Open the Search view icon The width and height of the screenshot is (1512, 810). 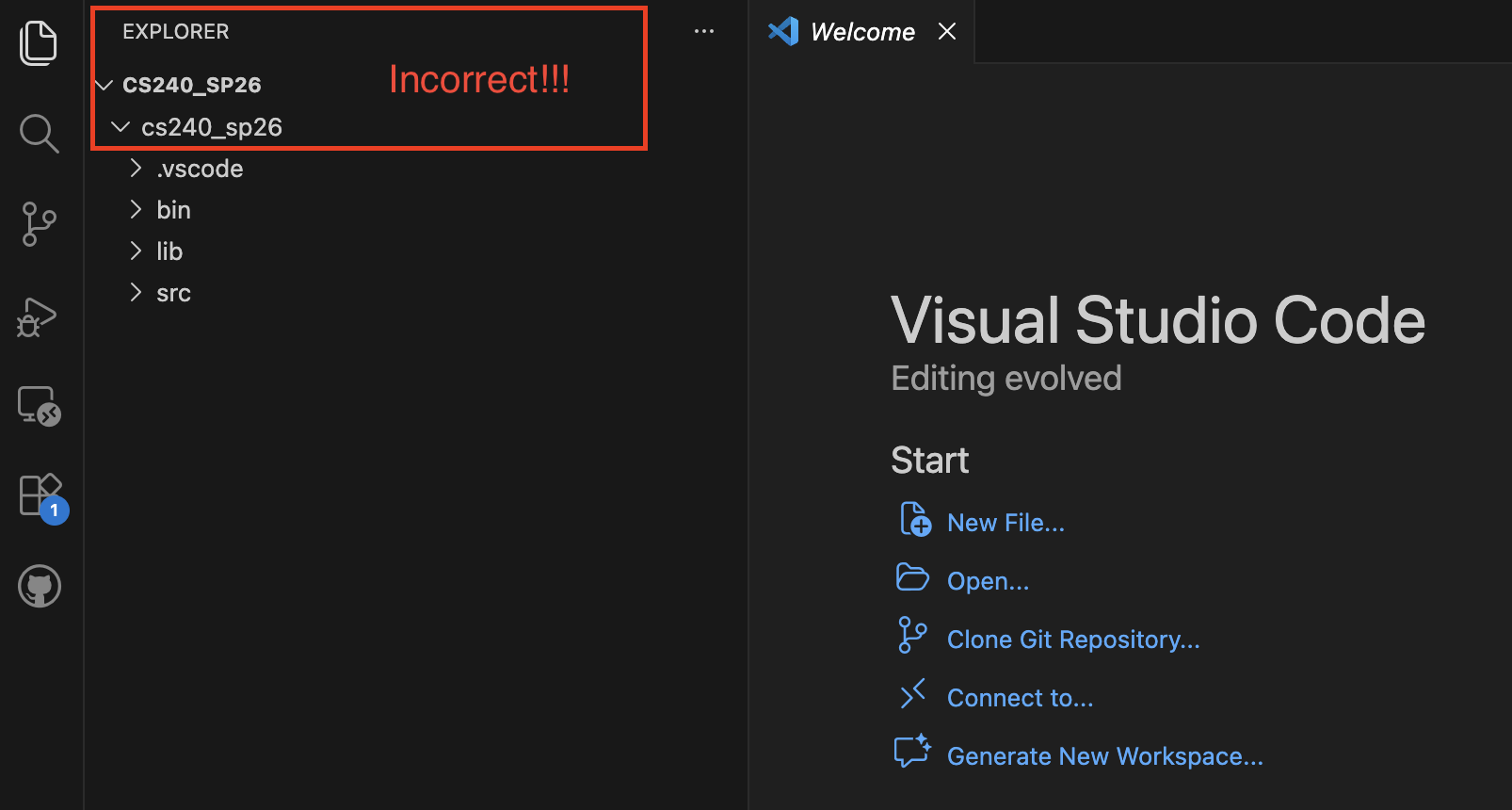coord(39,134)
